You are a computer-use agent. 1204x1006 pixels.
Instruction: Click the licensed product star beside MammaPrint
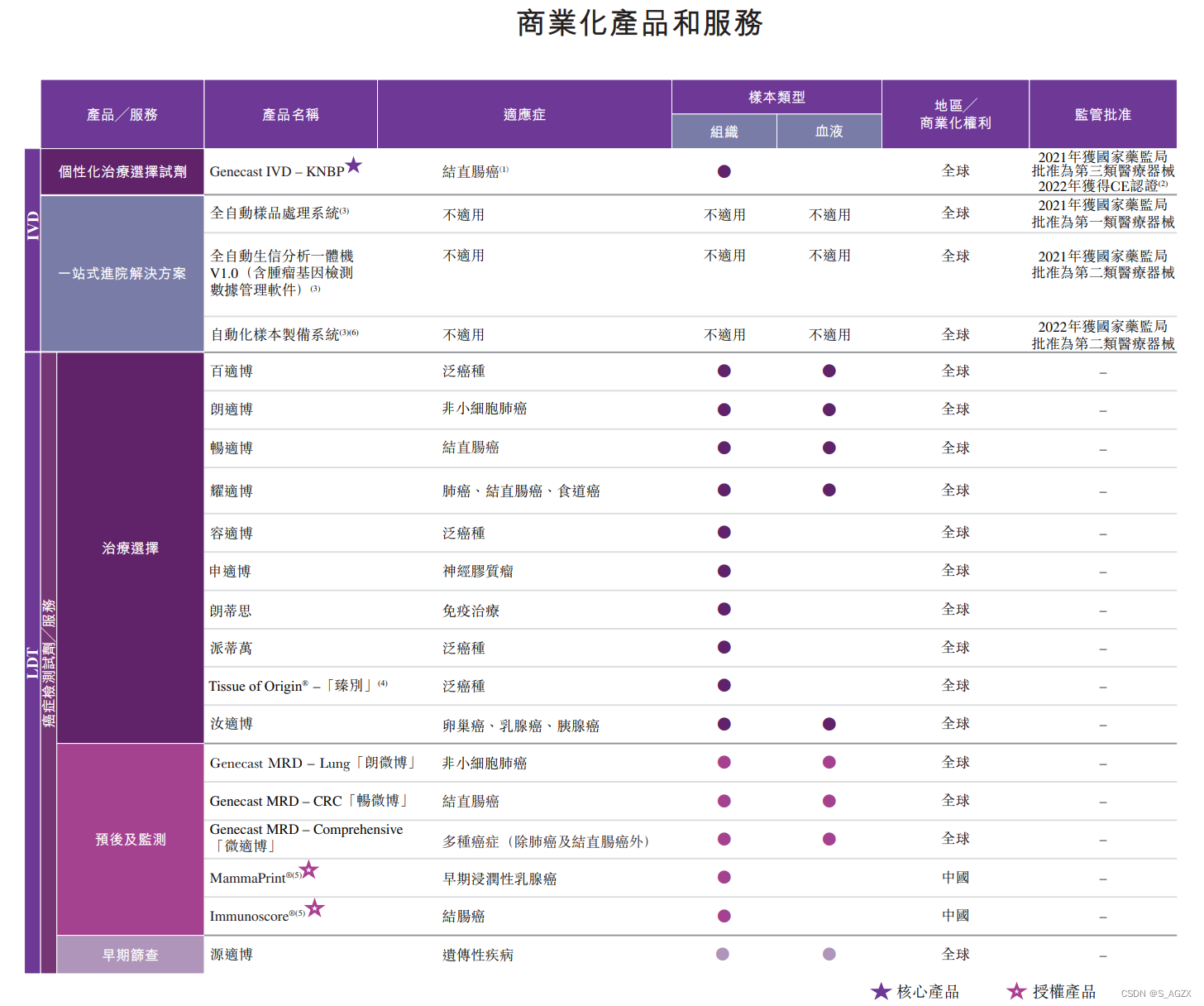(x=308, y=869)
